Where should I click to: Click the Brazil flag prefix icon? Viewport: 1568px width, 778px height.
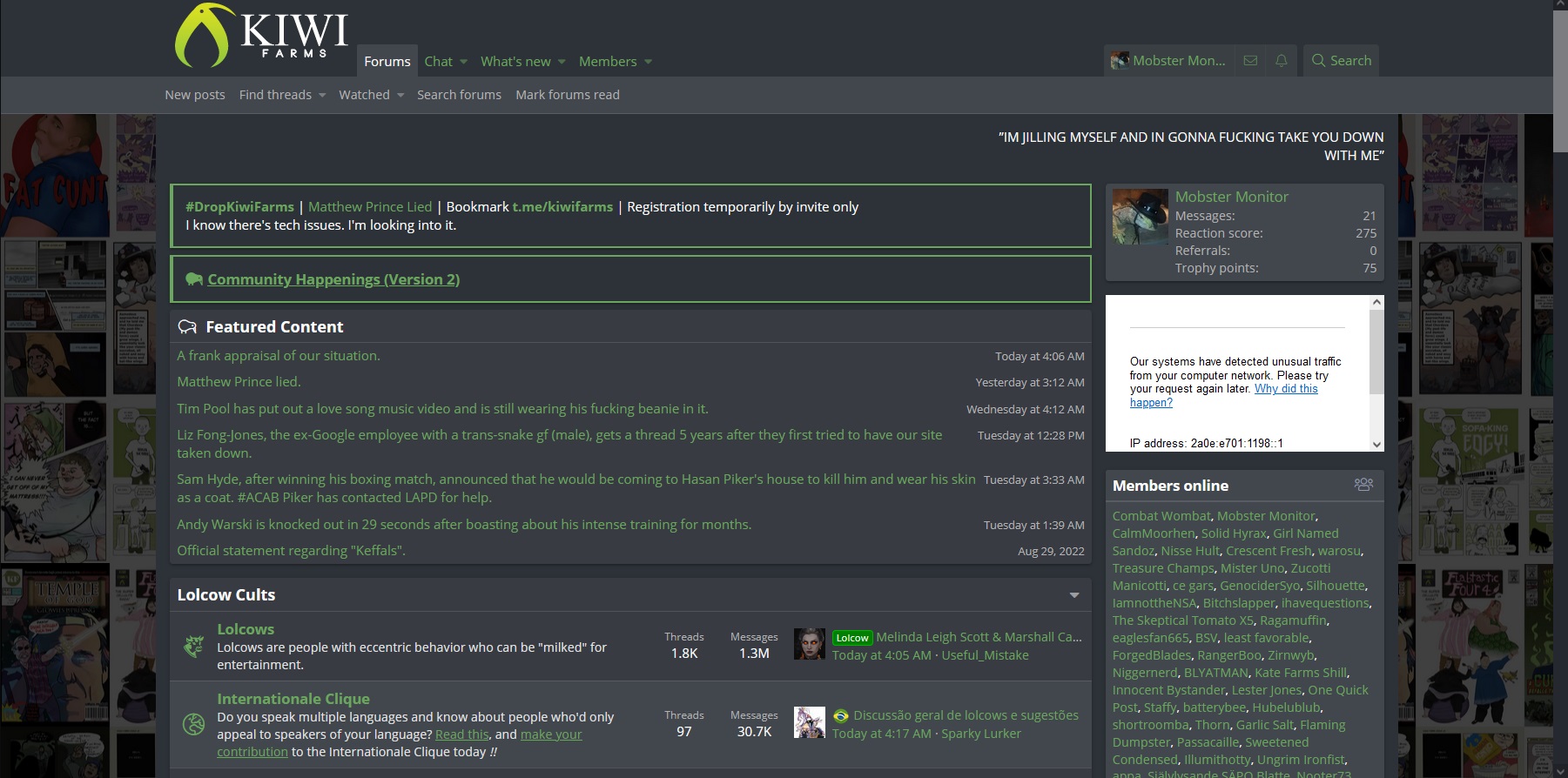click(840, 715)
